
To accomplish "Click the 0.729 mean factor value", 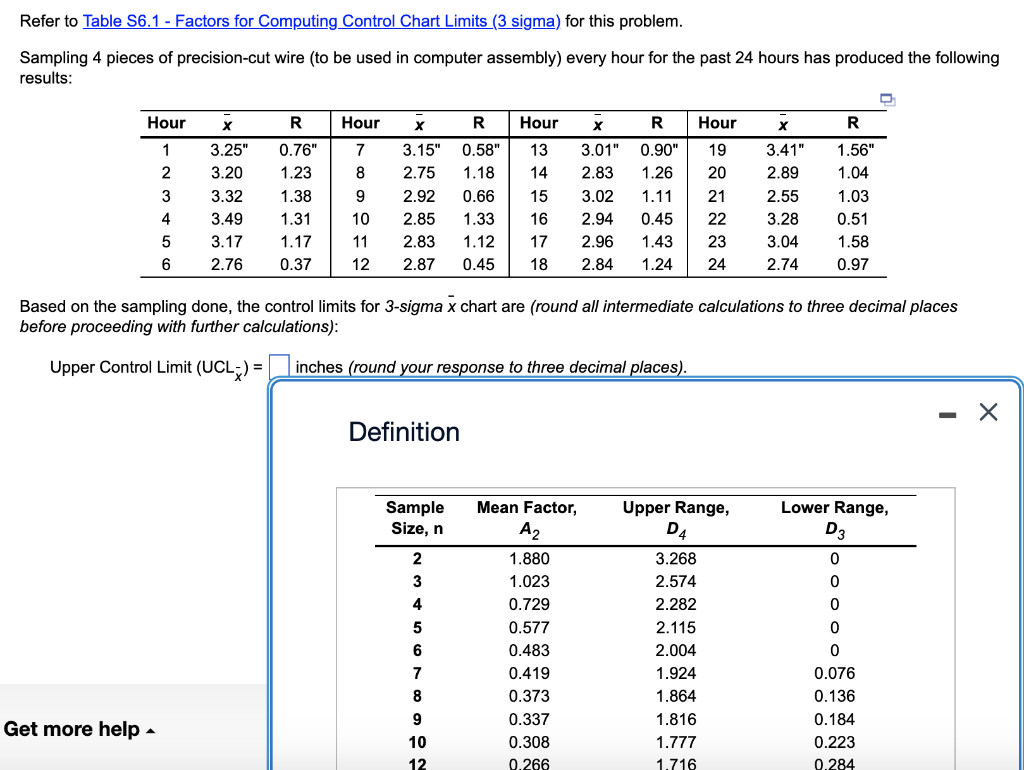I will (x=526, y=604).
